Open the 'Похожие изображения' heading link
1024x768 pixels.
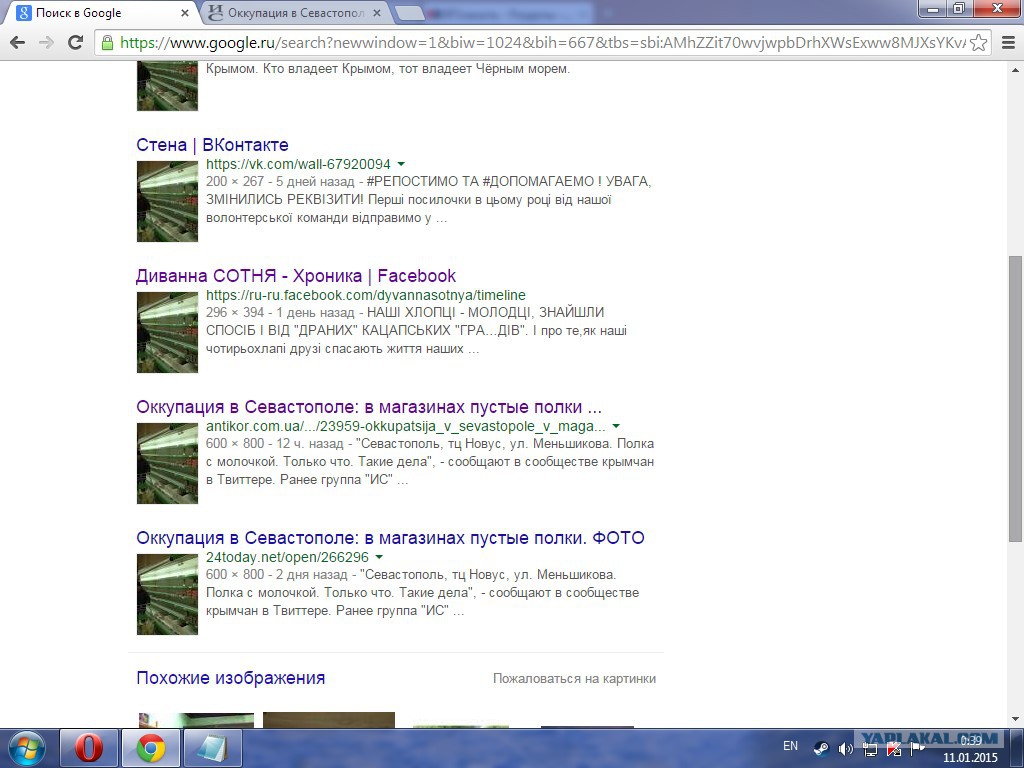[x=231, y=678]
